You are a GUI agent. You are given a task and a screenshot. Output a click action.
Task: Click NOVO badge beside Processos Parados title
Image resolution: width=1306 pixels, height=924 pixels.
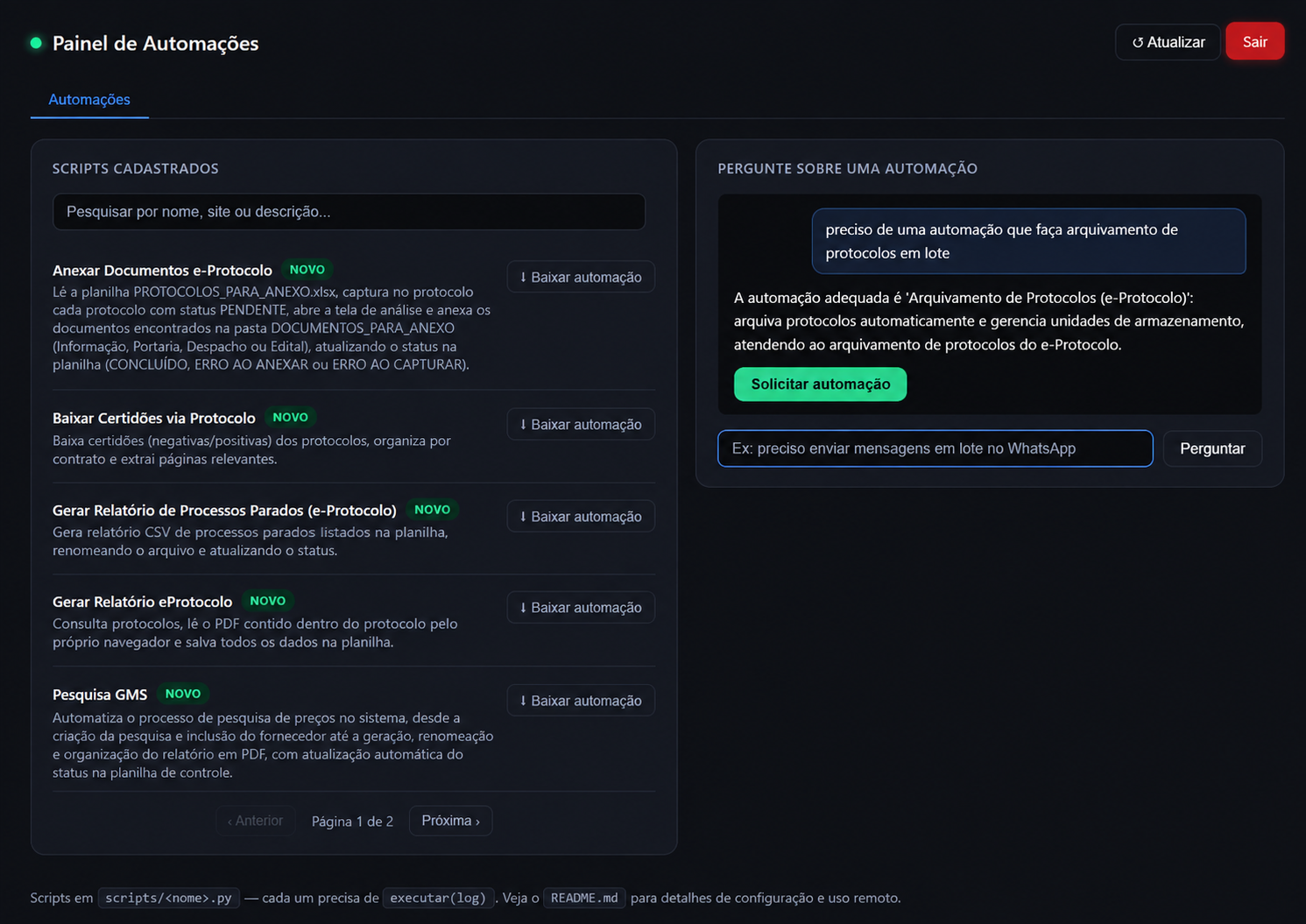(x=432, y=509)
